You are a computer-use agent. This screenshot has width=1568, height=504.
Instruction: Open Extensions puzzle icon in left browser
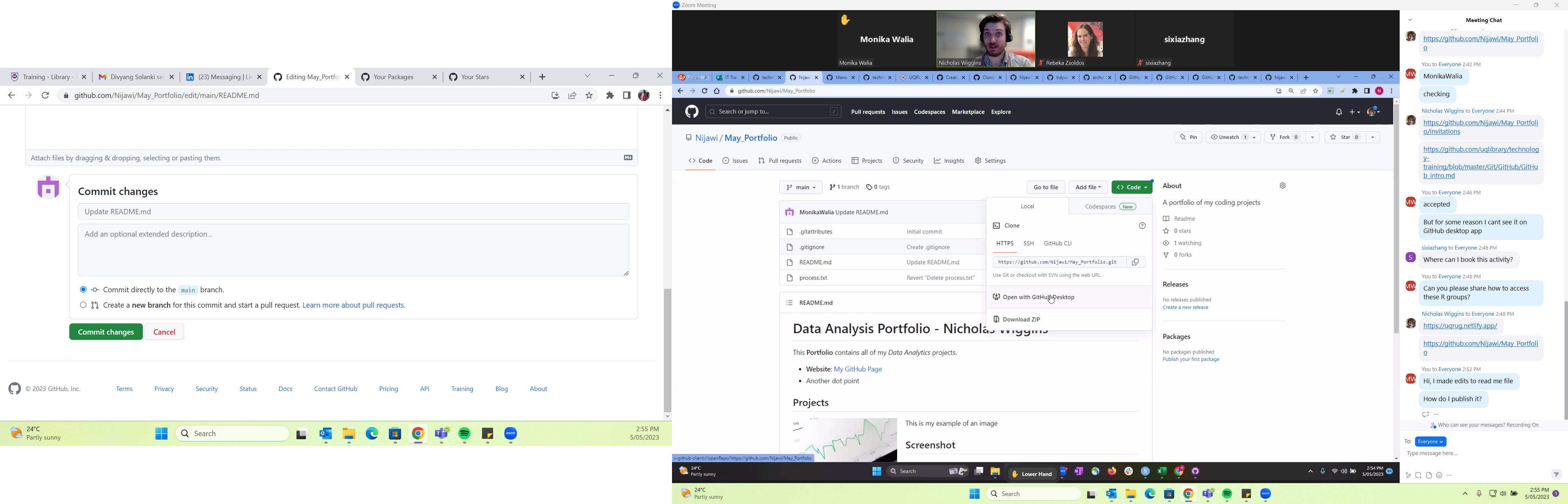tap(610, 96)
